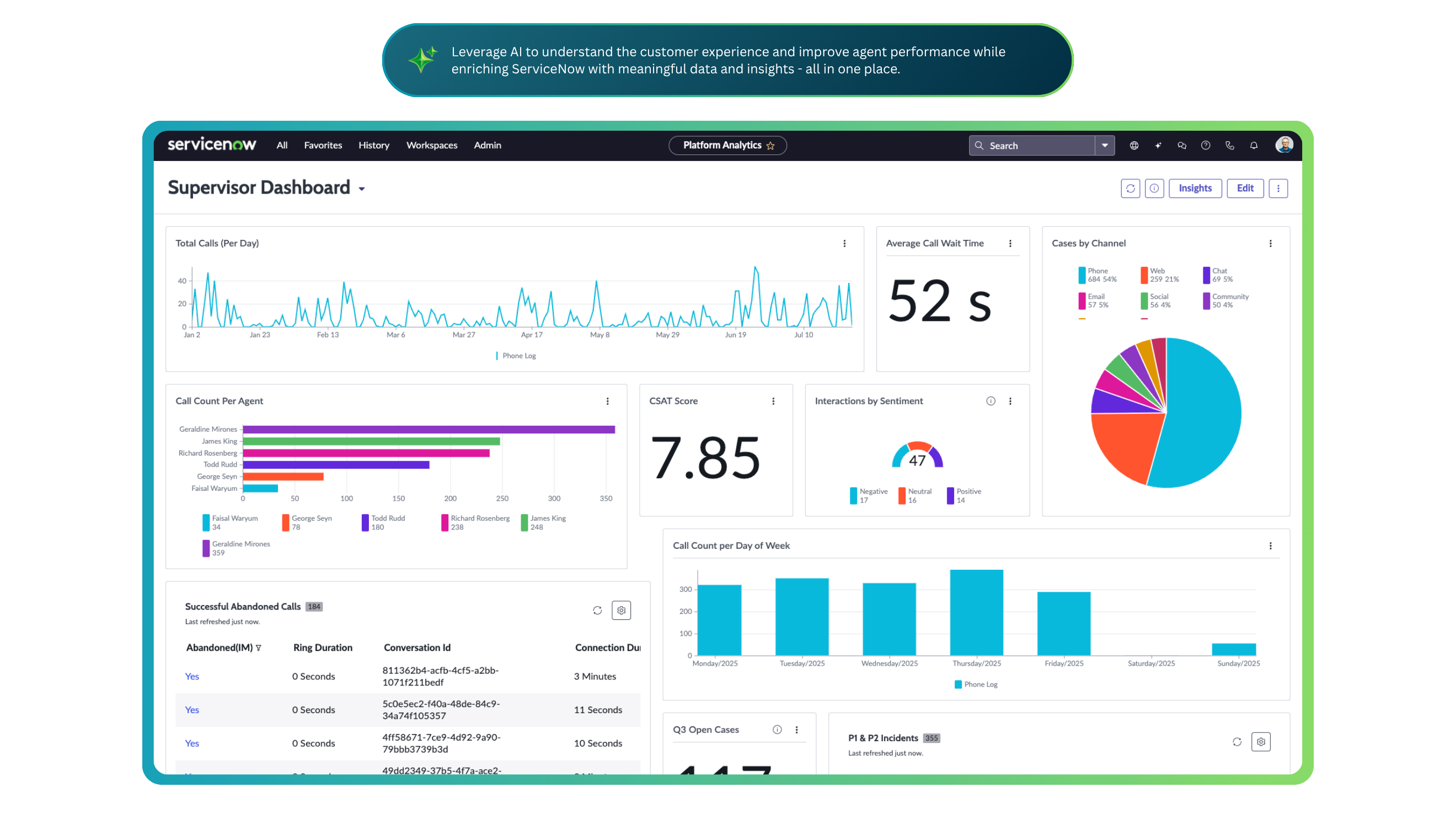Open the notifications bell icon
The width and height of the screenshot is (1456, 819).
(x=1254, y=145)
